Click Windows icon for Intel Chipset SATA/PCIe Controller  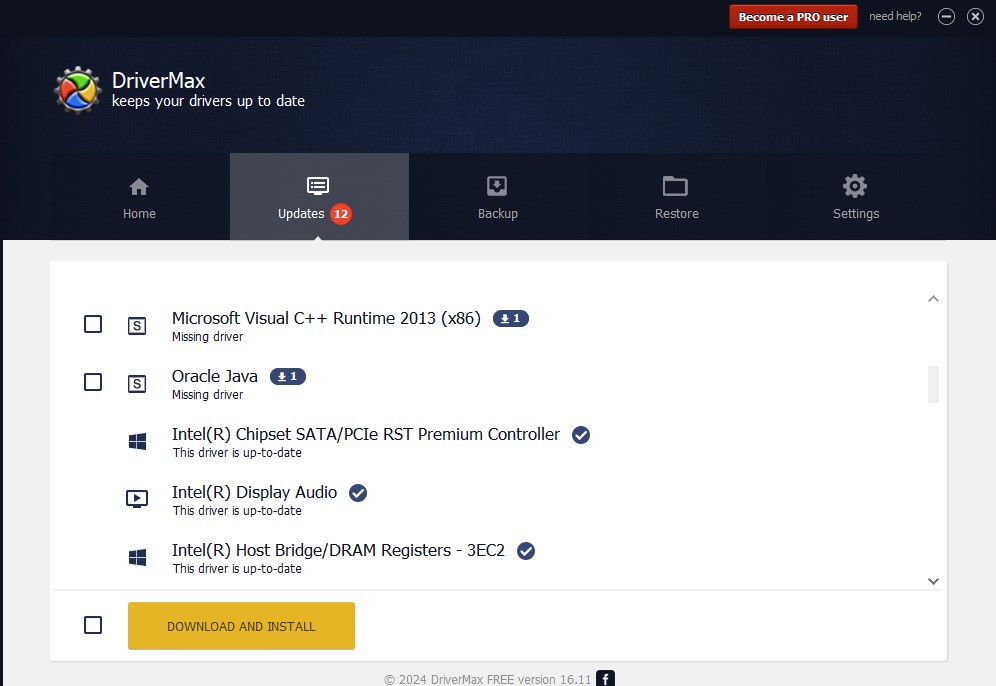(x=137, y=441)
